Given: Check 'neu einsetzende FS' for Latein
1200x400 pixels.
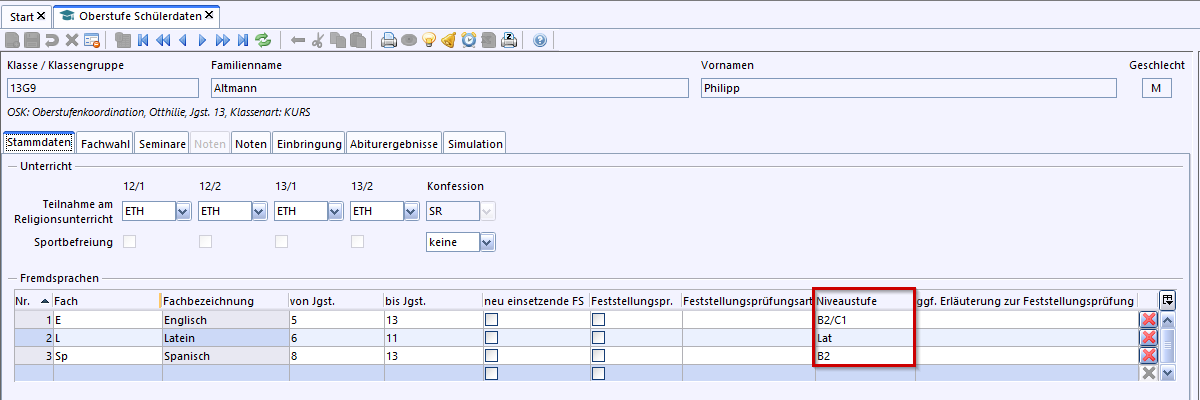Looking at the screenshot, I should pyautogui.click(x=492, y=338).
